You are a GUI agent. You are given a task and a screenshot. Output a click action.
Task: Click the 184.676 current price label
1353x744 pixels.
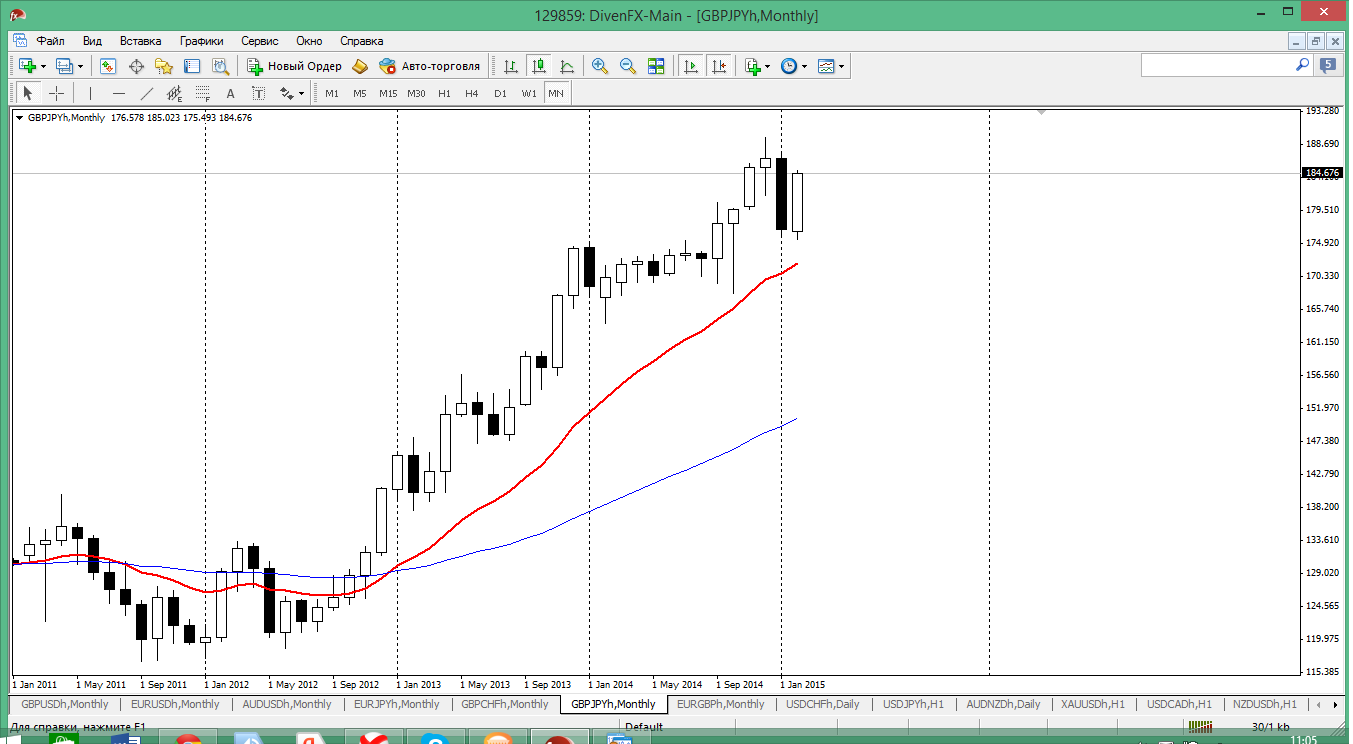tap(1322, 173)
